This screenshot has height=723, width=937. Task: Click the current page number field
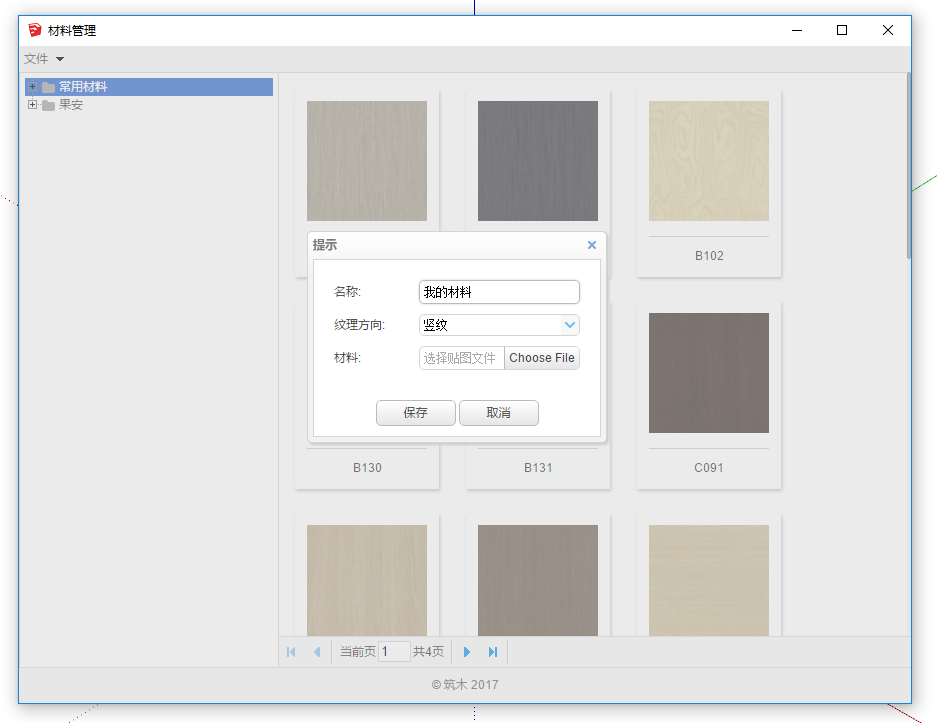point(394,652)
